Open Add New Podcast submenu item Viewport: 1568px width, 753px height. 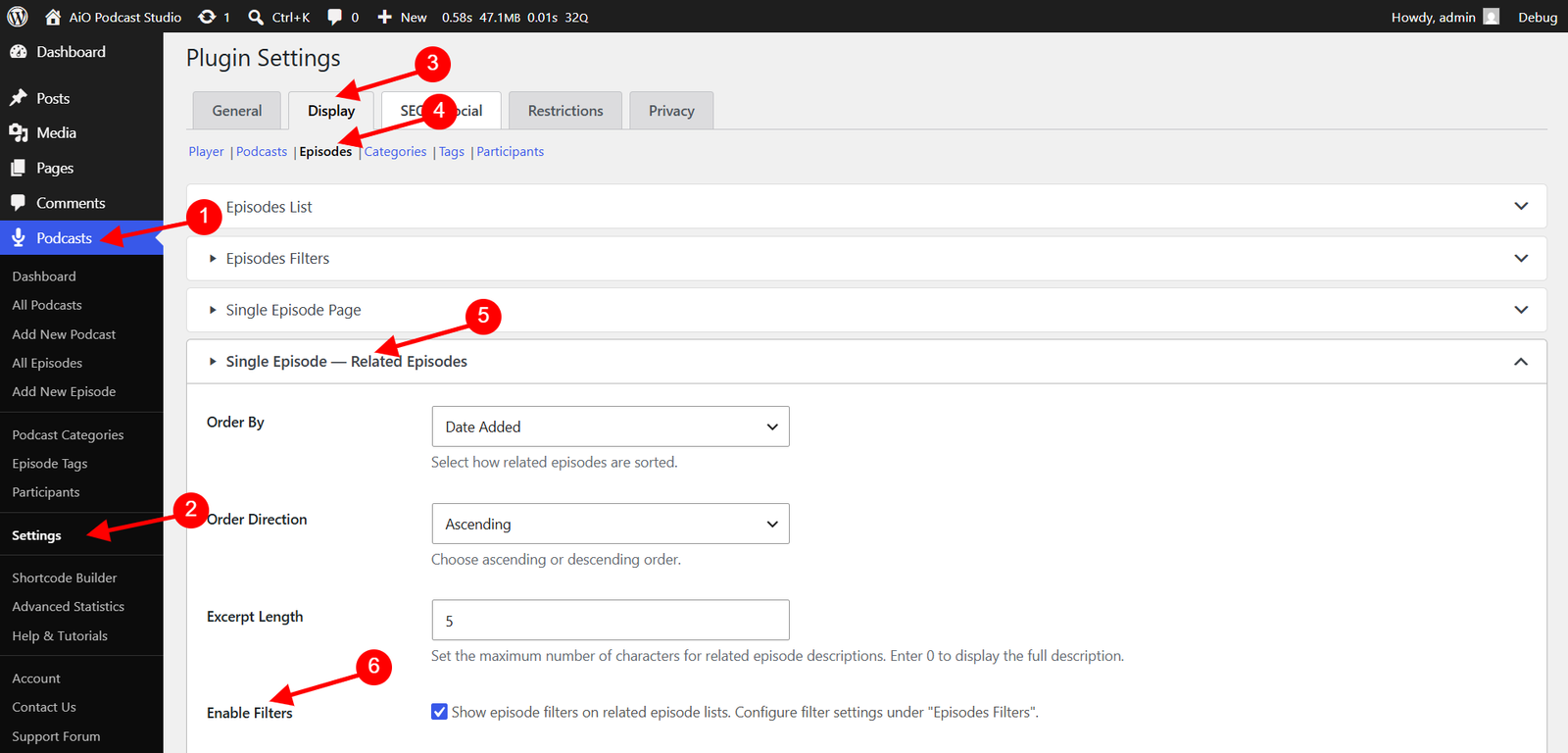[64, 334]
